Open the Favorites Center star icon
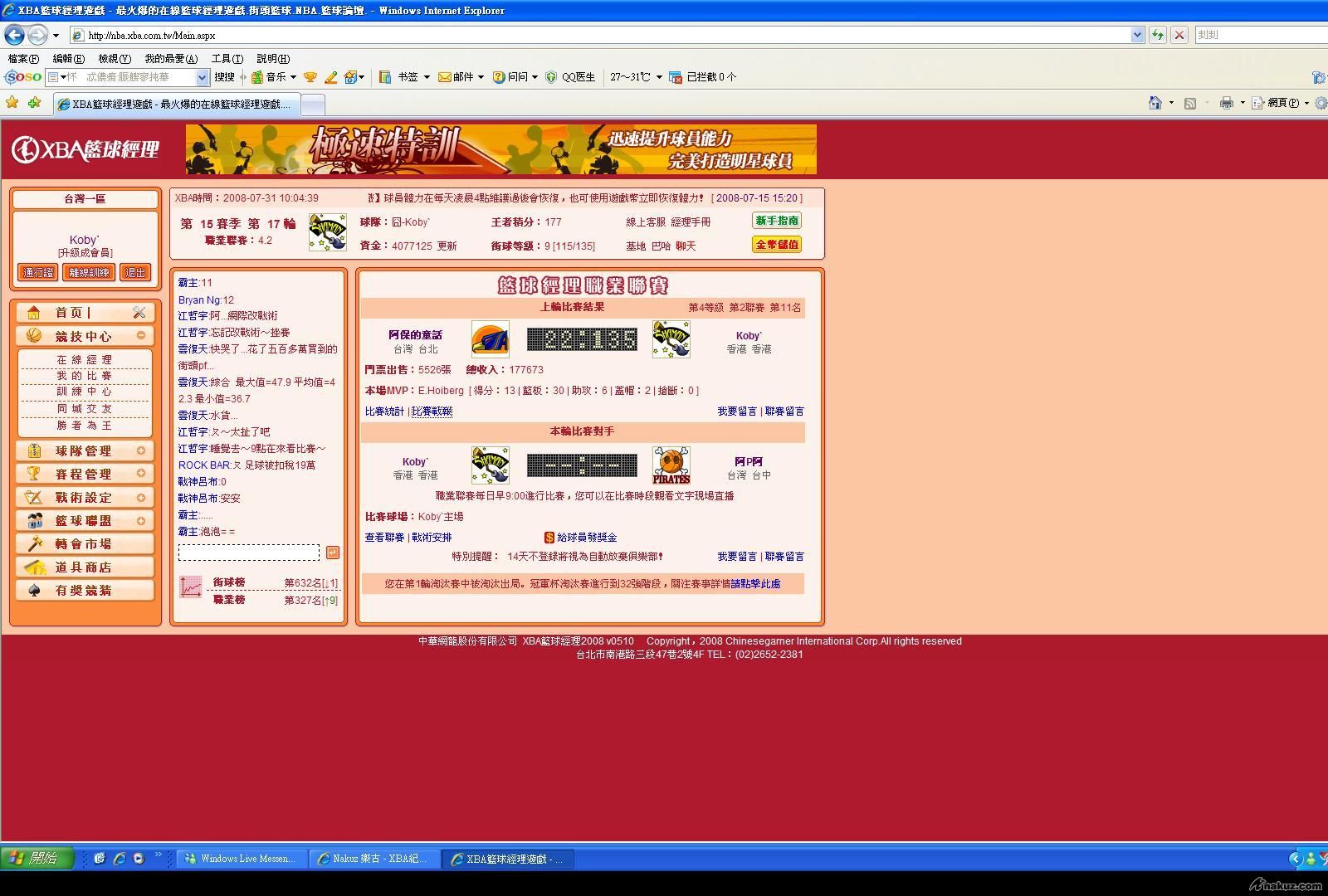The image size is (1328, 896). (12, 103)
